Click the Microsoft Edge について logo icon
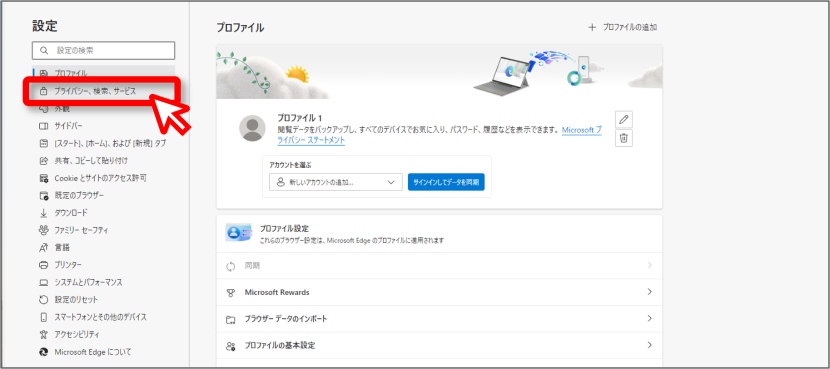Image resolution: width=830 pixels, height=369 pixels. 44,352
